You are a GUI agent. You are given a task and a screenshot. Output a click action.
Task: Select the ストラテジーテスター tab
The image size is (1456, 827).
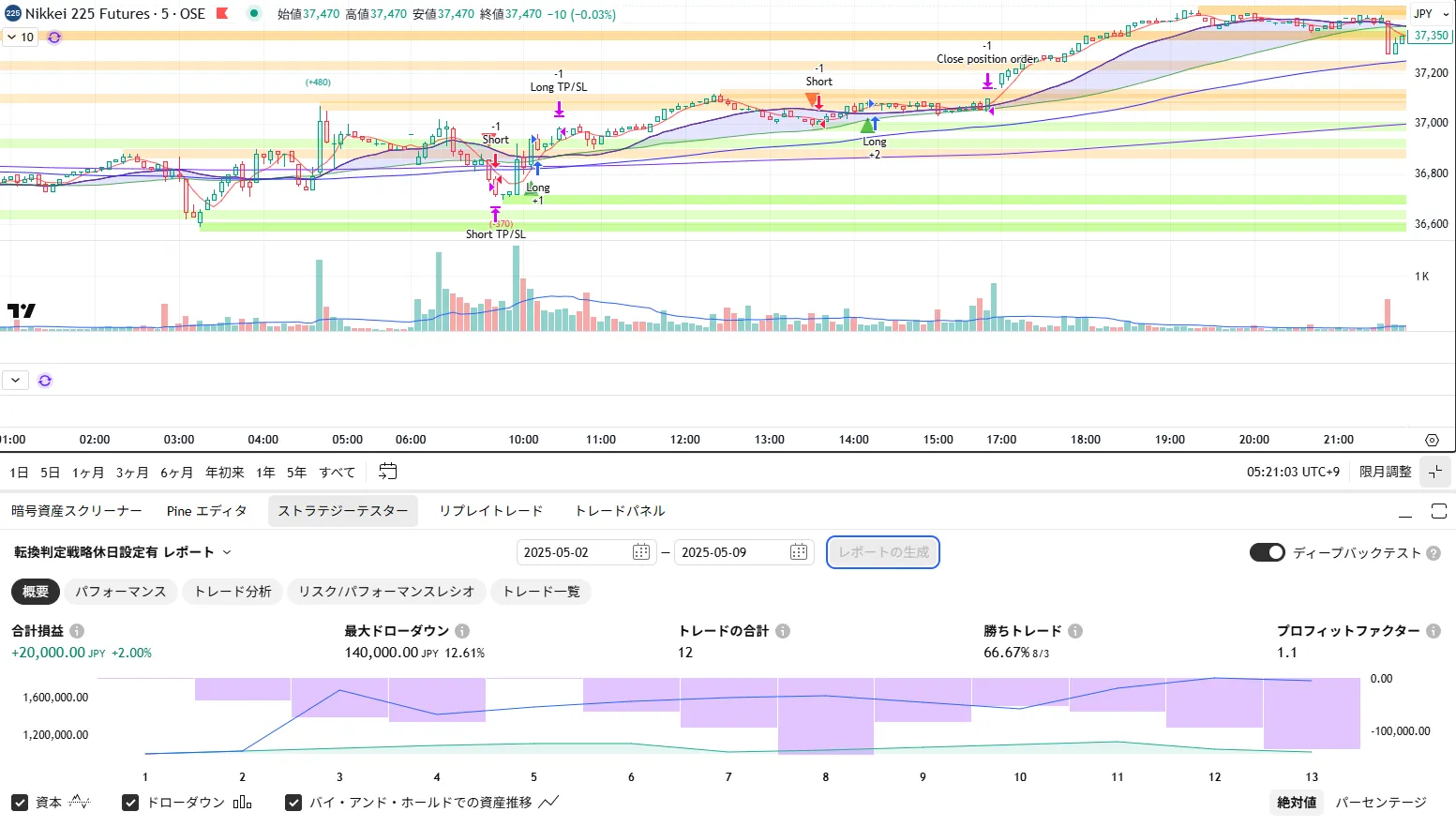pos(343,511)
